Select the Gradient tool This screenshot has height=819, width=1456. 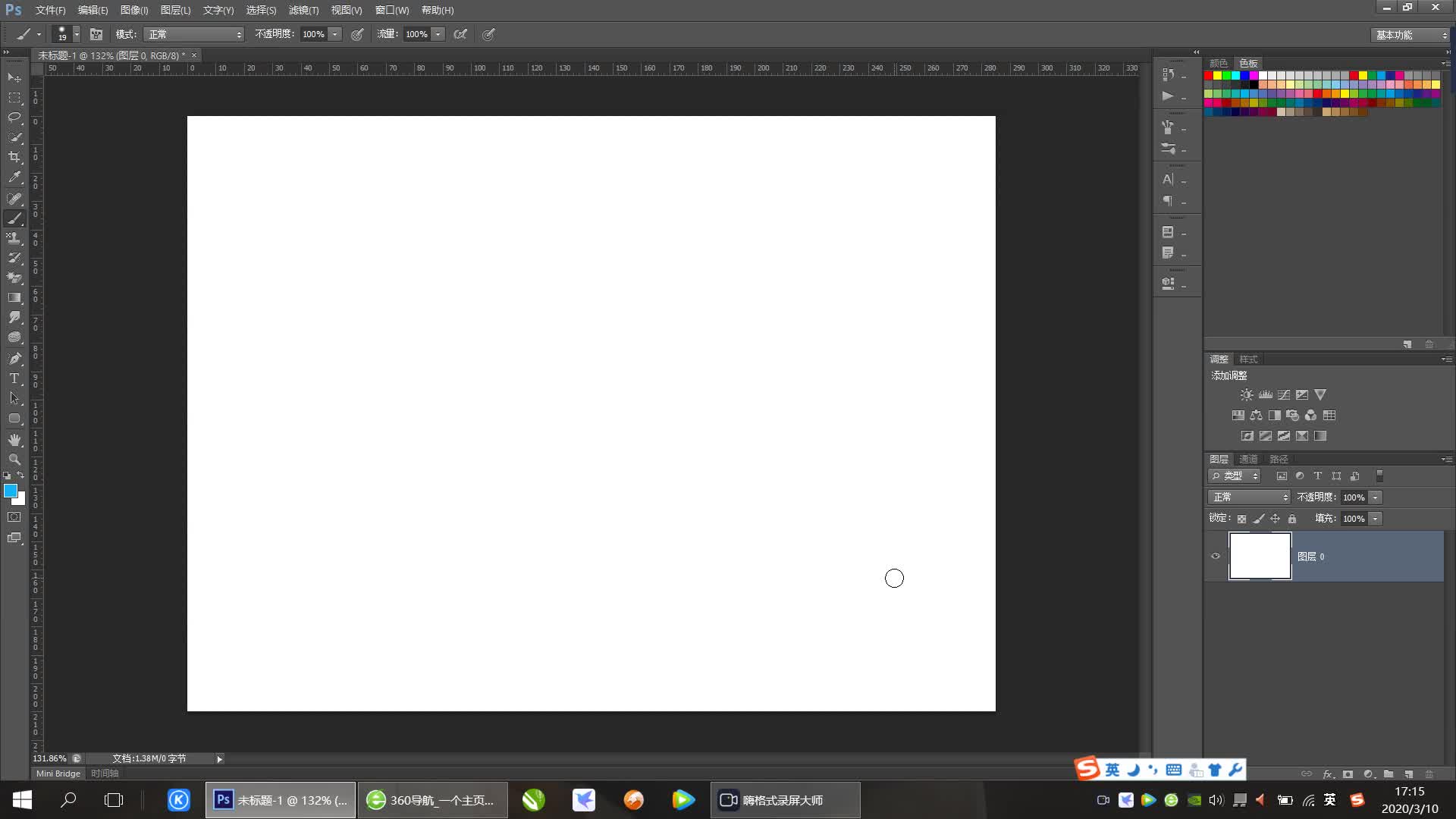14,298
